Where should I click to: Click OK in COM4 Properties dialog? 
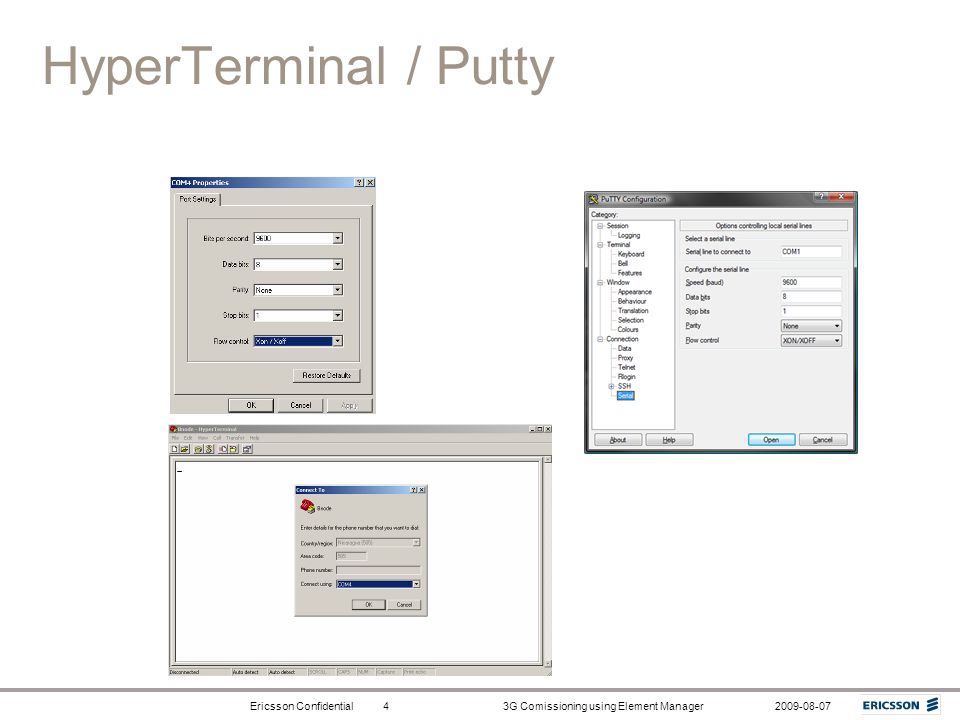(x=251, y=405)
